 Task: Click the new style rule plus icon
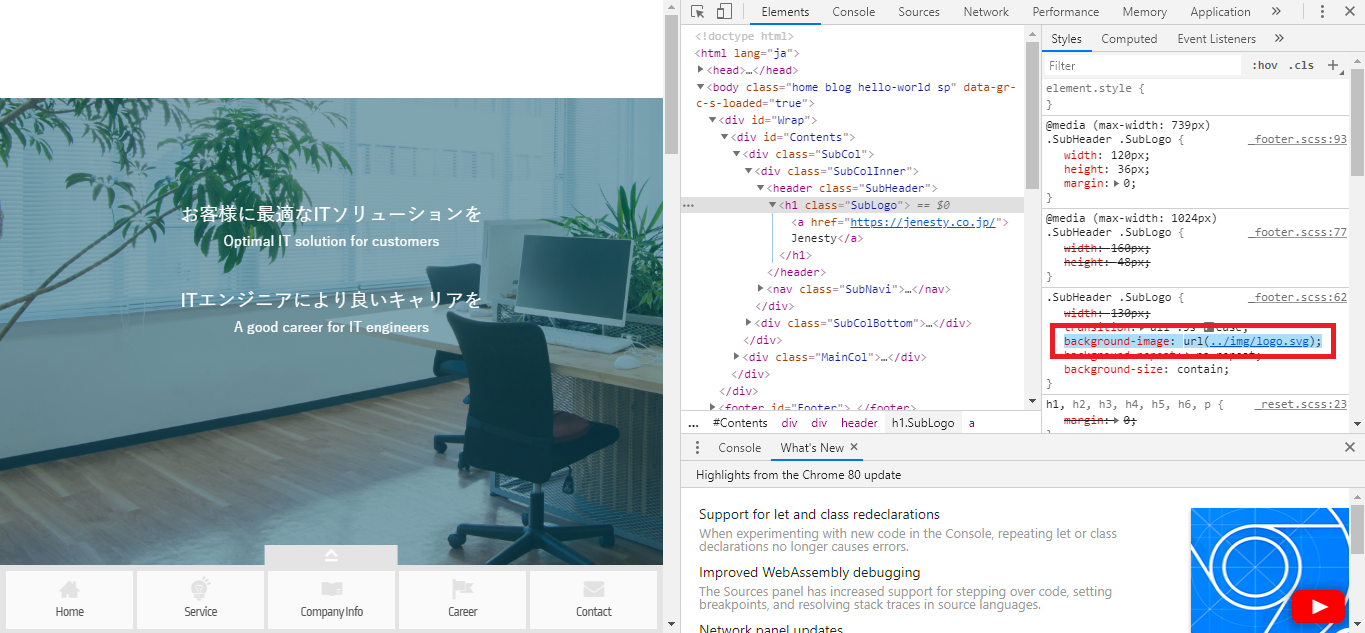point(1333,65)
